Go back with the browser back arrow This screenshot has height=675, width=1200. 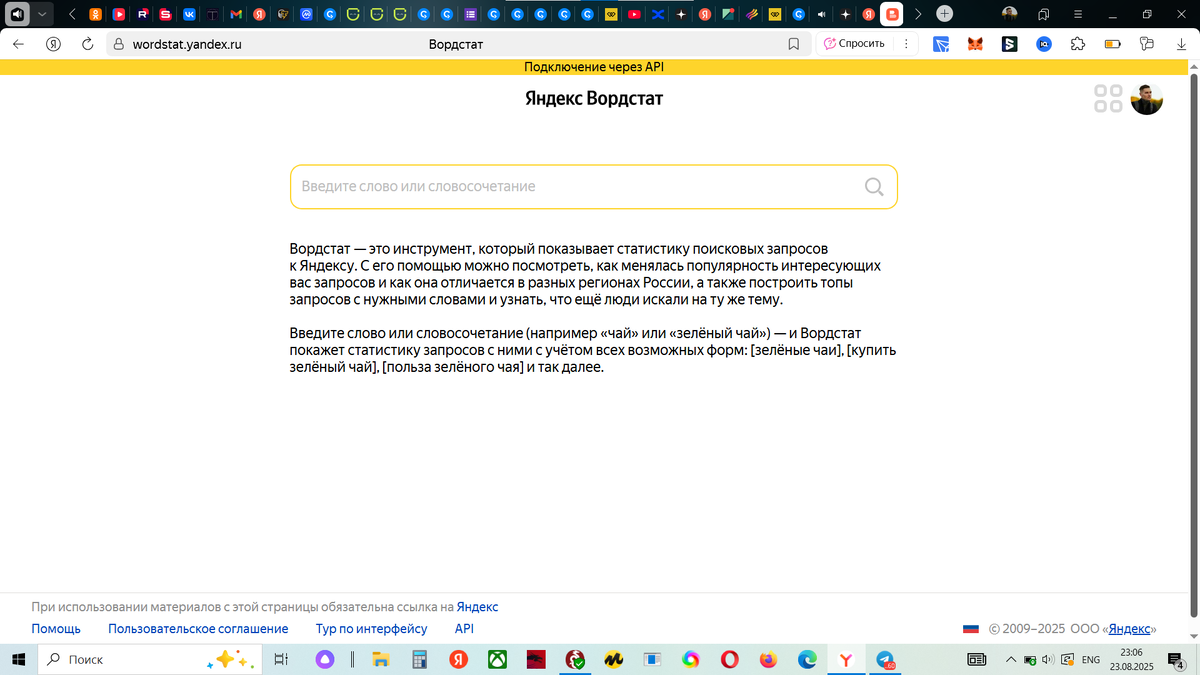click(18, 44)
